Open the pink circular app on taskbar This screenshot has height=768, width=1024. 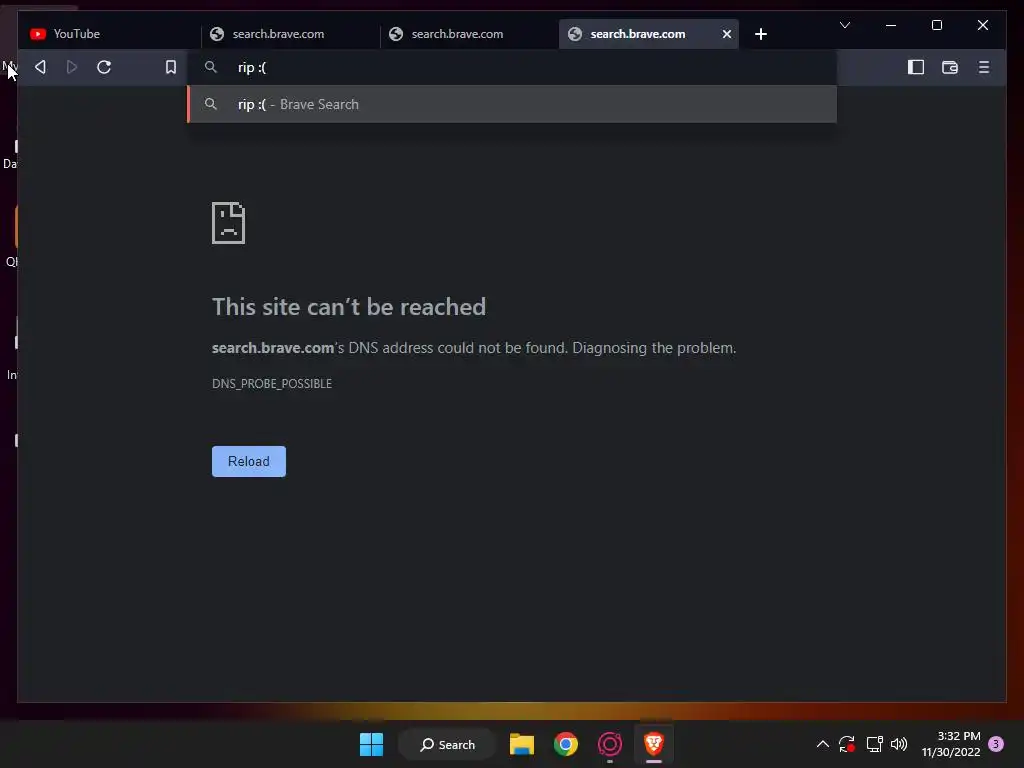609,744
